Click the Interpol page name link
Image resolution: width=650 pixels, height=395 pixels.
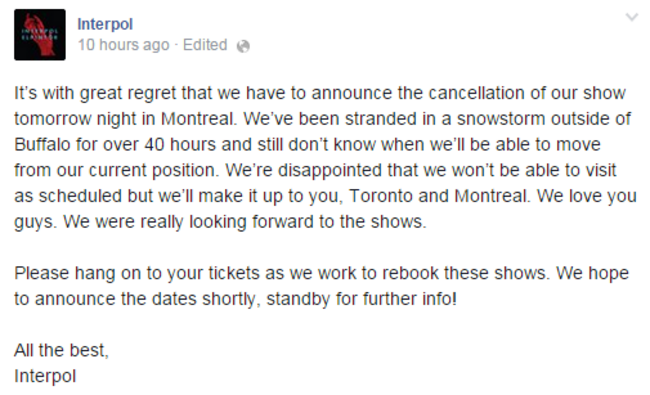click(105, 24)
